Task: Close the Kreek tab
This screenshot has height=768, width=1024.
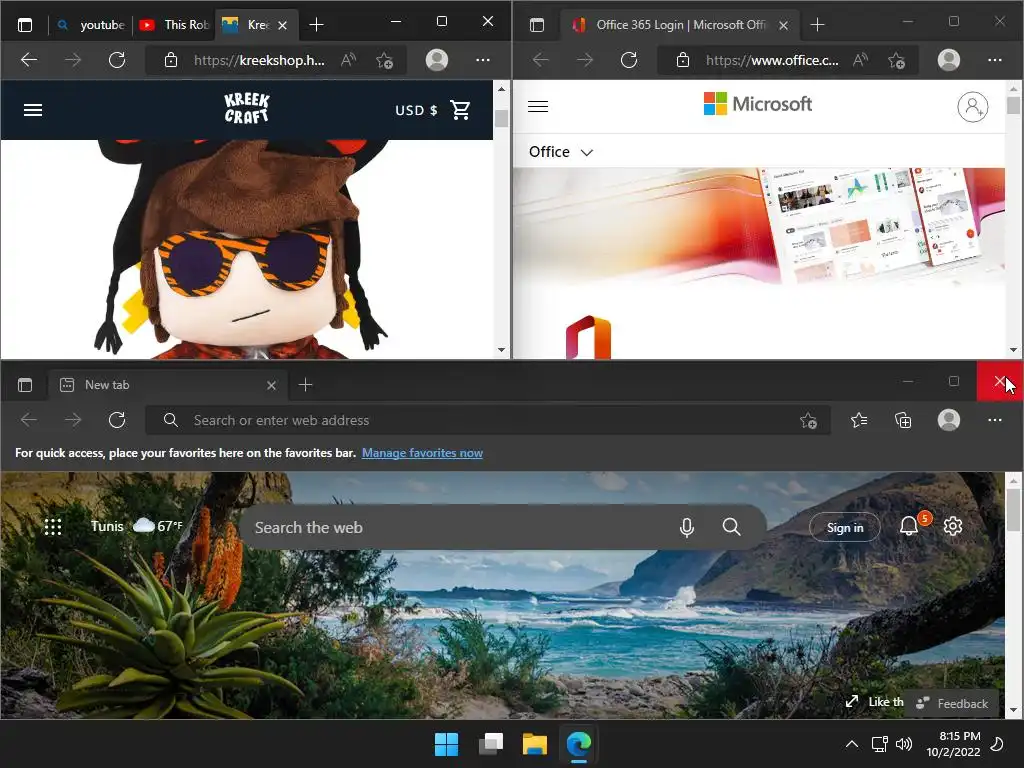Action: [x=282, y=25]
